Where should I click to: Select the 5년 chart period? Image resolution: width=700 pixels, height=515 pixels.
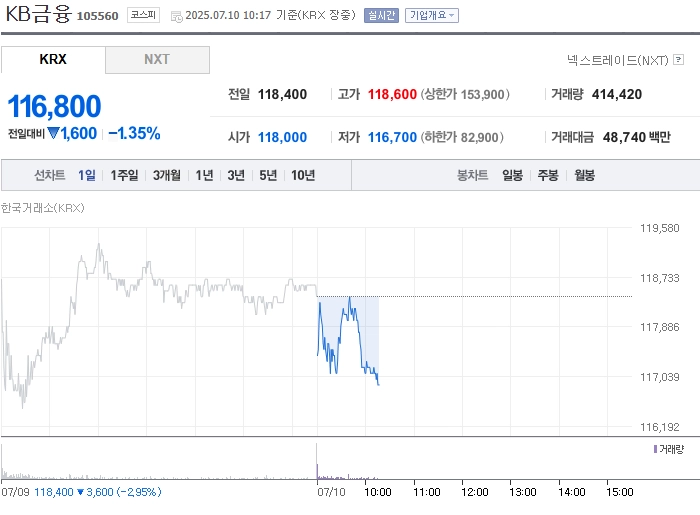click(268, 175)
